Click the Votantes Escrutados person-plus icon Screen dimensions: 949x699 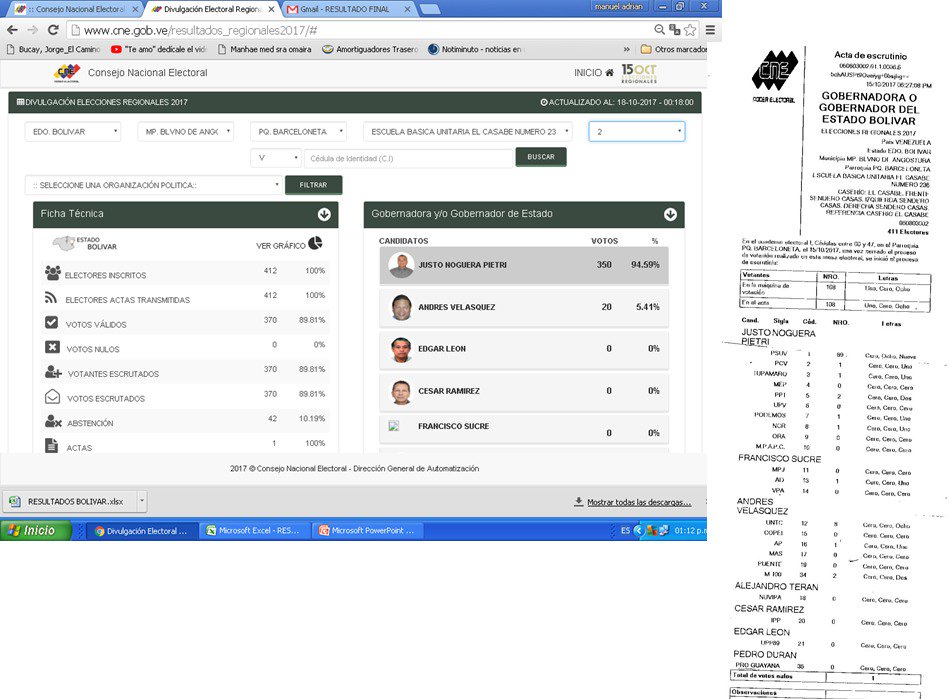click(53, 372)
